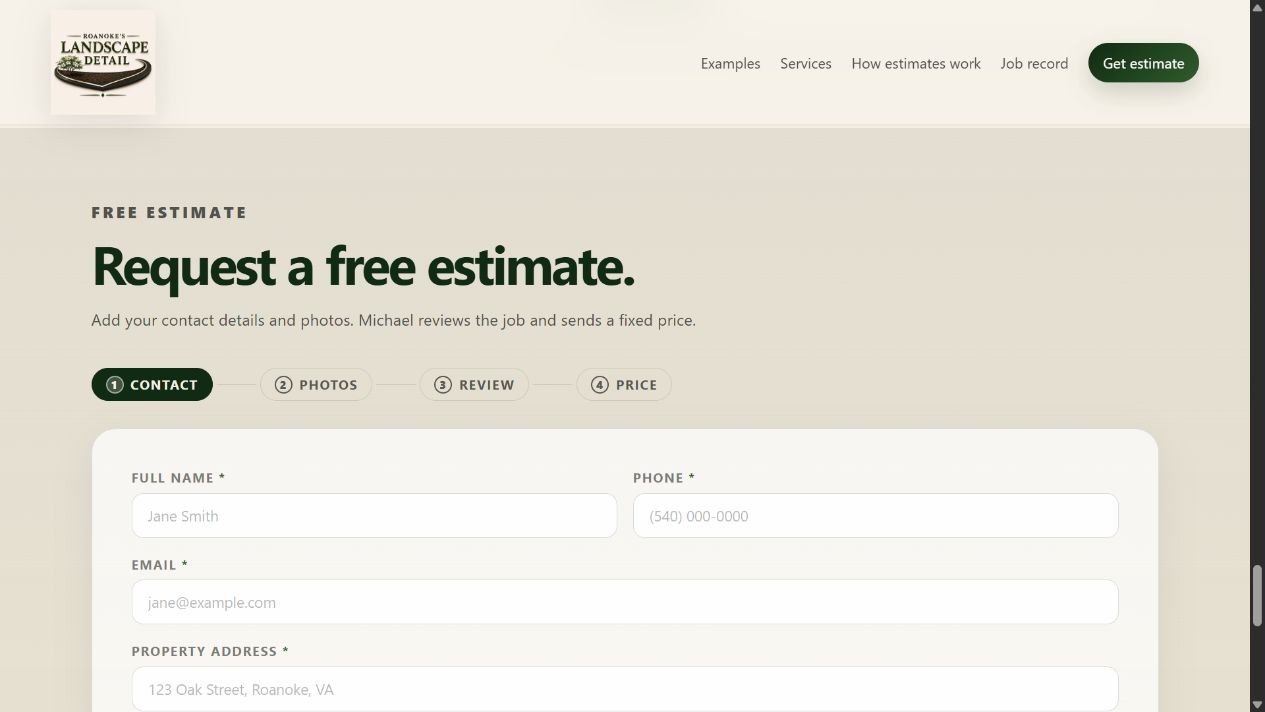This screenshot has width=1265, height=712.
Task: Switch to the Review step tab
Action: (x=474, y=385)
